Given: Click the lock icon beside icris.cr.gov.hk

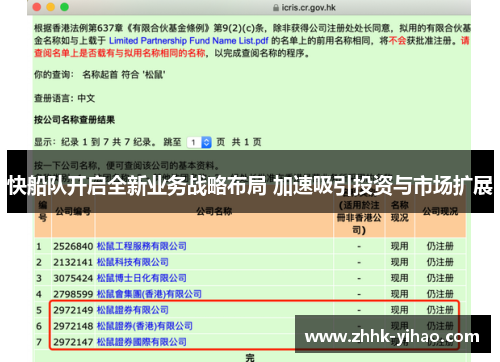Looking at the screenshot, I should [276, 7].
